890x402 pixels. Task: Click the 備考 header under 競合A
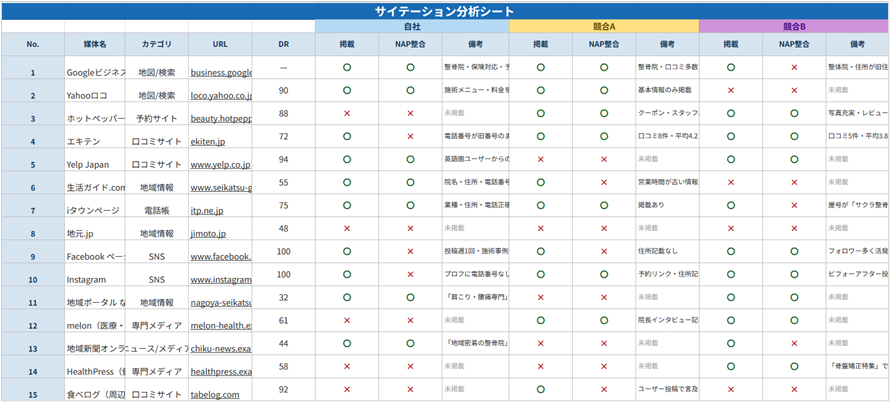point(668,44)
